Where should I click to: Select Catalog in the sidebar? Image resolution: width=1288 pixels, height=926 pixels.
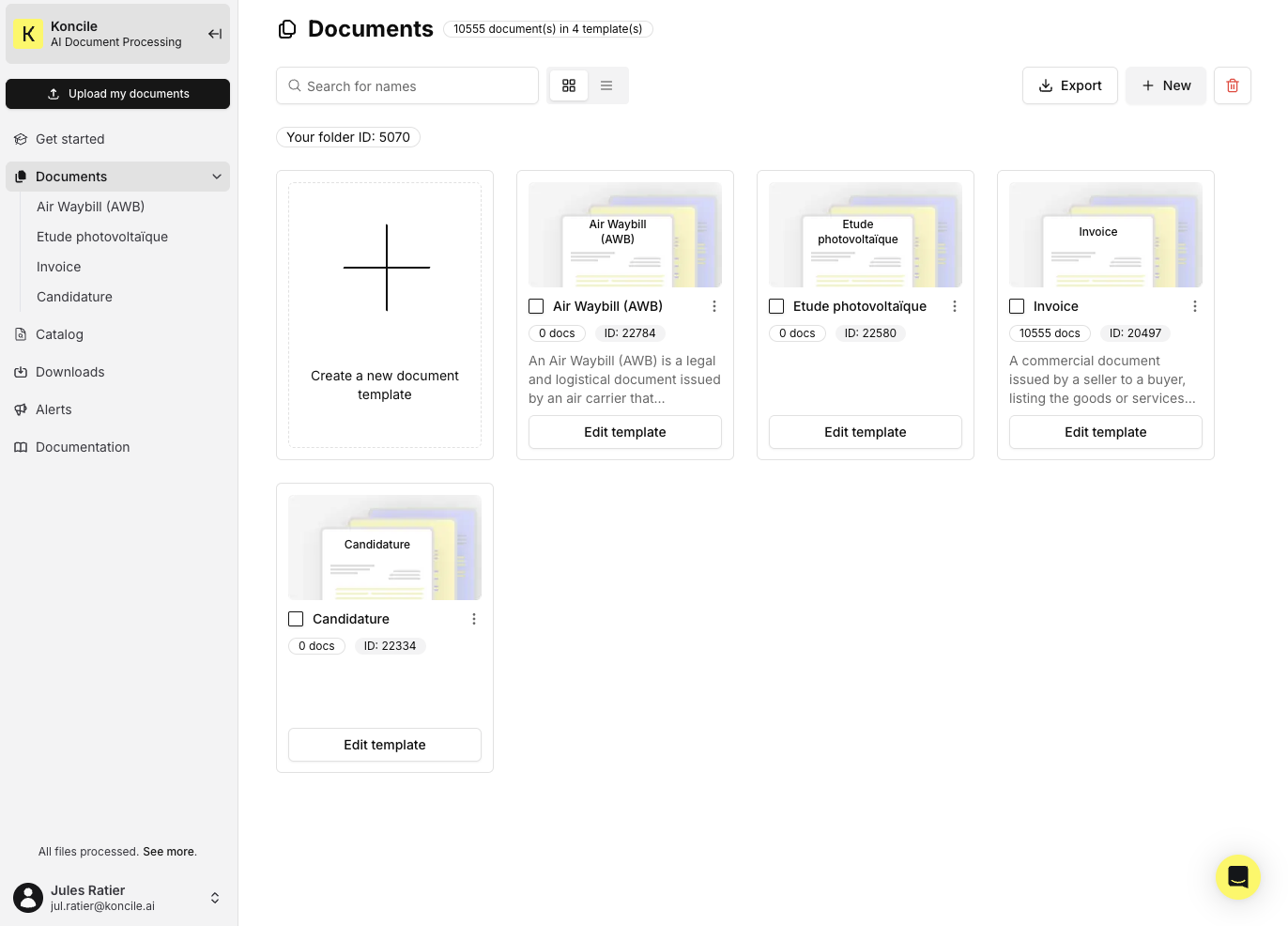59,334
